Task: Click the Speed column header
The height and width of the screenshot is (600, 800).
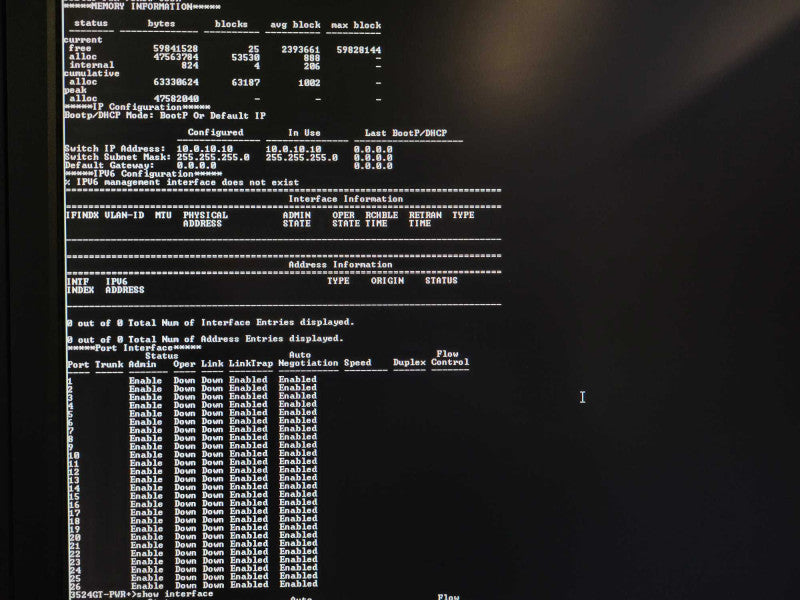Action: pos(358,363)
